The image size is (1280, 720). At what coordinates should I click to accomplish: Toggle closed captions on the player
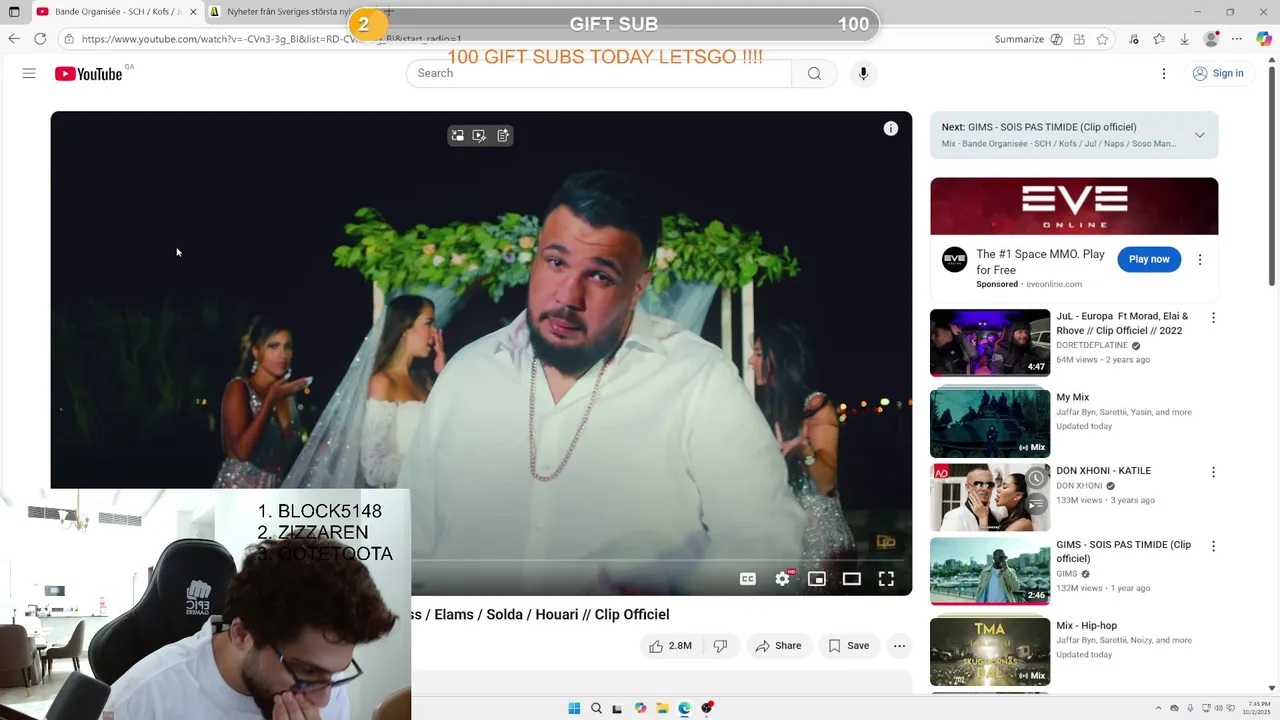click(x=747, y=578)
